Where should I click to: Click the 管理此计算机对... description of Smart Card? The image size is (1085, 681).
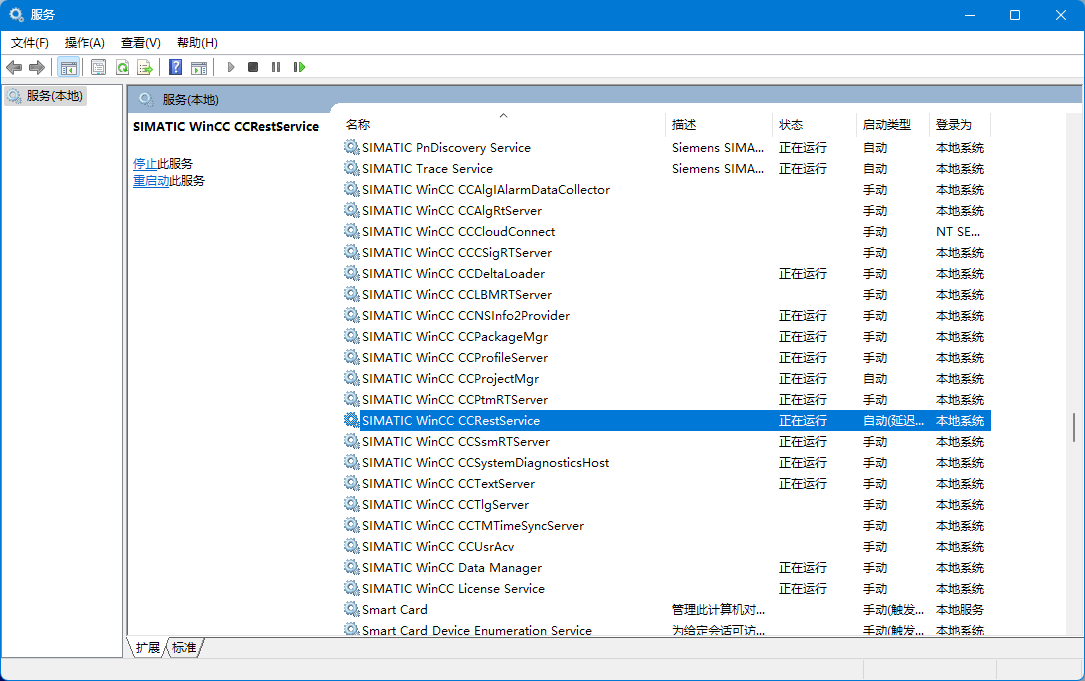point(718,610)
